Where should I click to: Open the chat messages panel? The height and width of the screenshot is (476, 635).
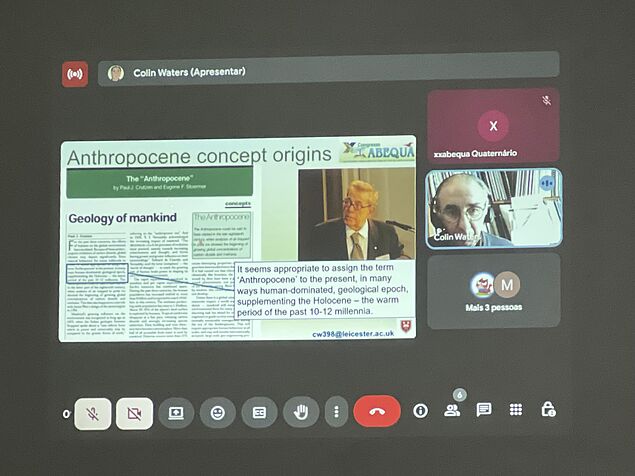point(484,410)
